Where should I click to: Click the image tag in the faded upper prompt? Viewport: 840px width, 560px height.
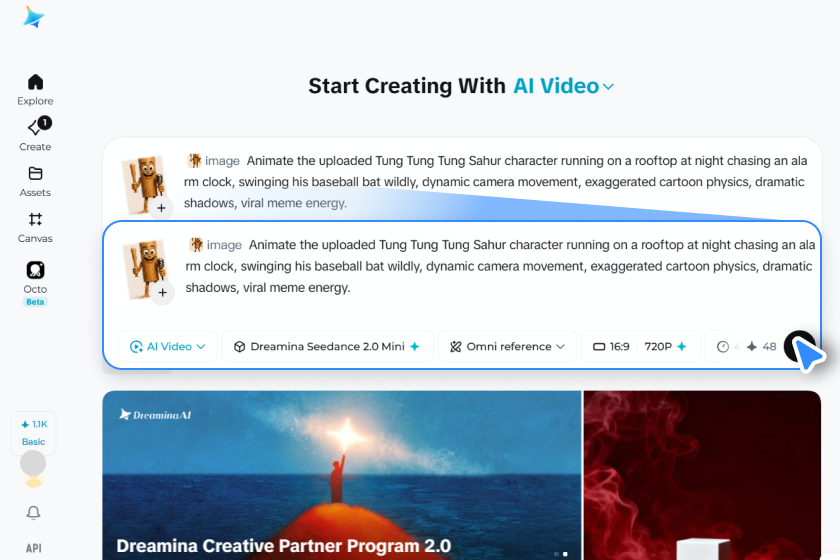pos(214,161)
